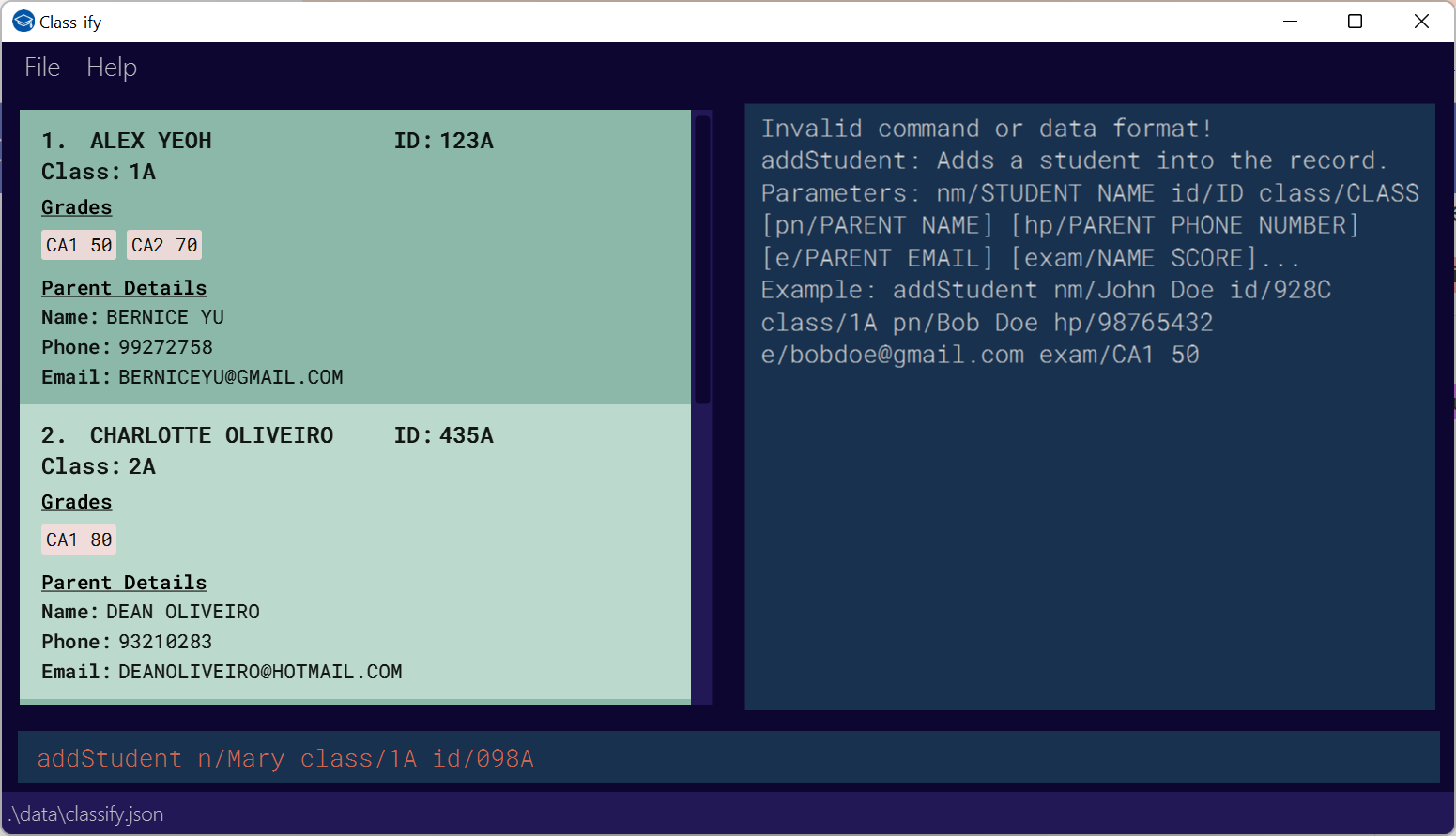Click Class: 1A text
1456x836 pixels.
[99, 172]
